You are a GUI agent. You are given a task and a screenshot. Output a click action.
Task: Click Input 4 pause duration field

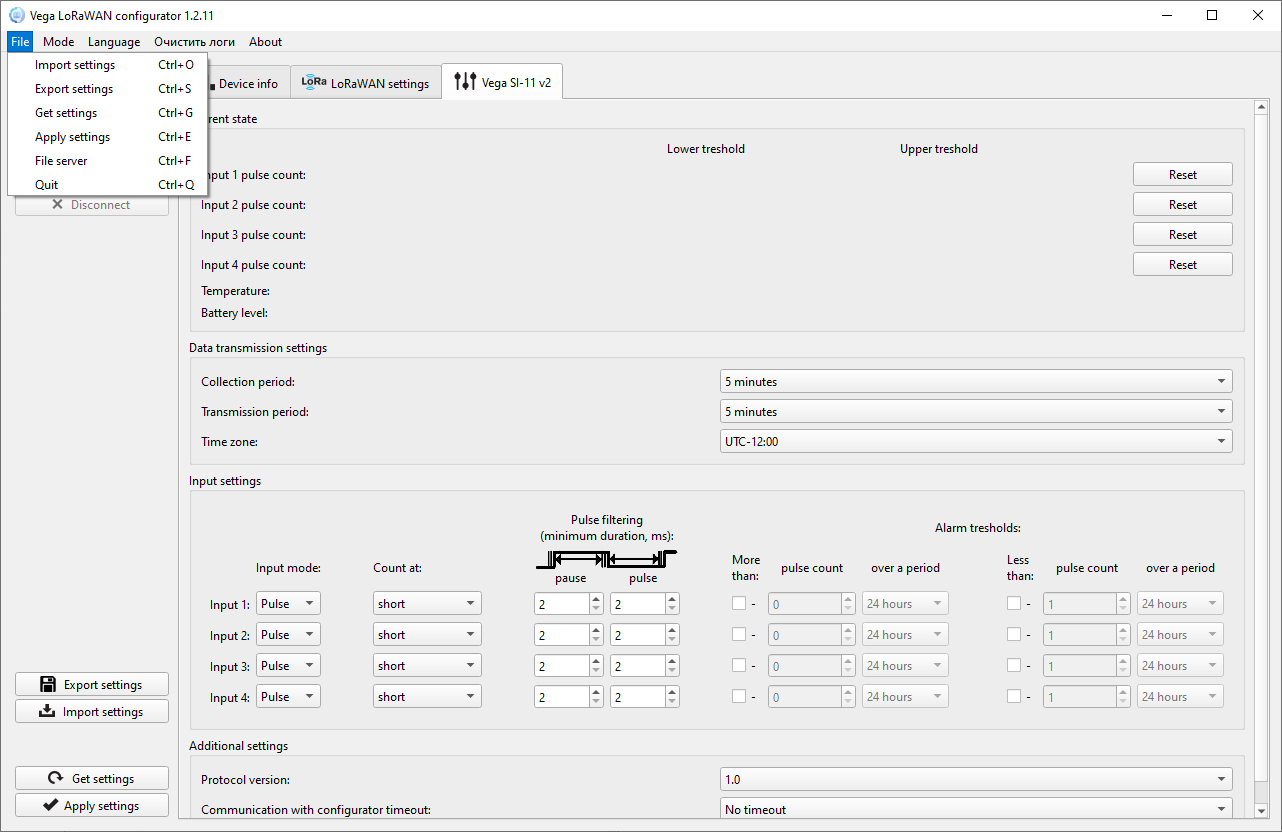tap(561, 697)
